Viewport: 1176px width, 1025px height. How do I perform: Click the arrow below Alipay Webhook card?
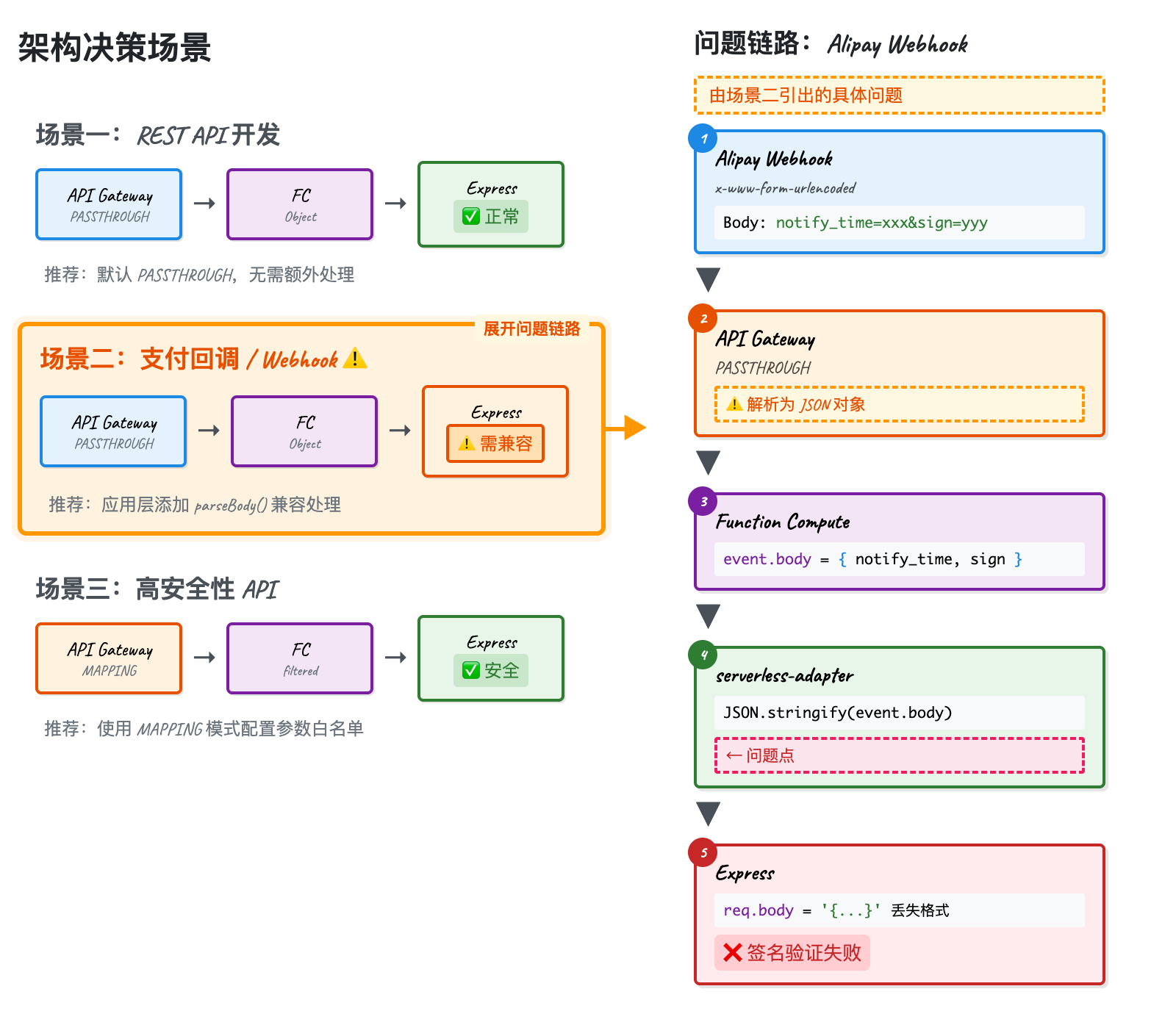tap(708, 281)
